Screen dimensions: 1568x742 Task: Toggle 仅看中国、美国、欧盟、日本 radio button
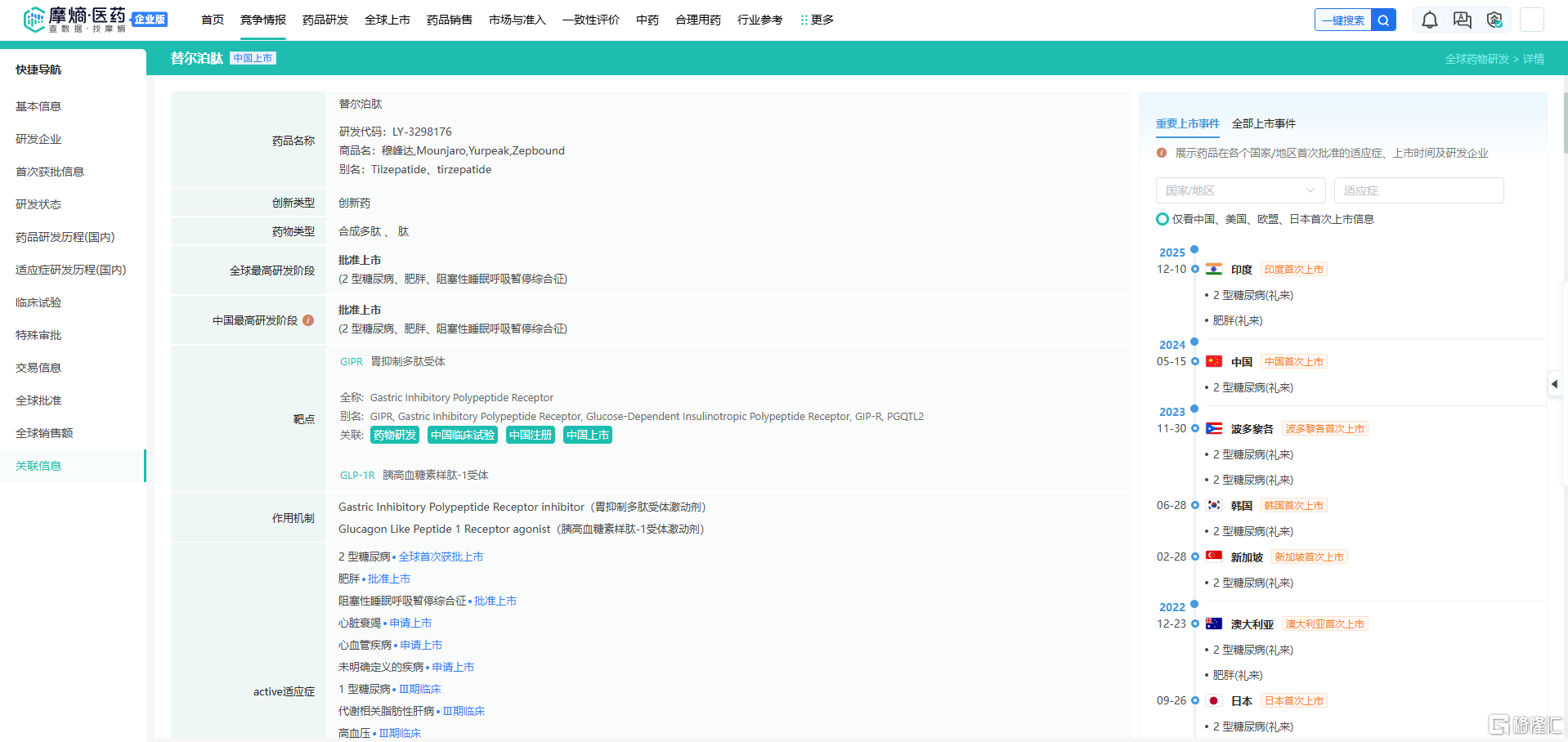point(1163,219)
